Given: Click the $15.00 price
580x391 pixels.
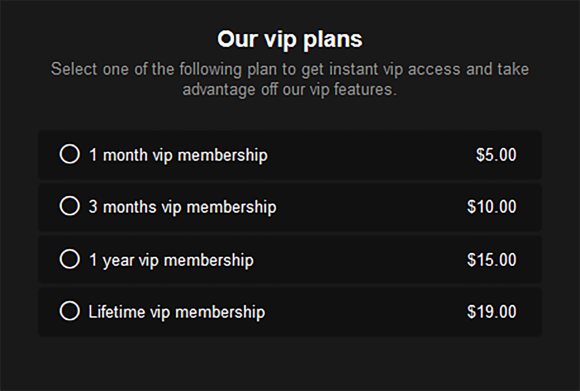Looking at the screenshot, I should [492, 260].
